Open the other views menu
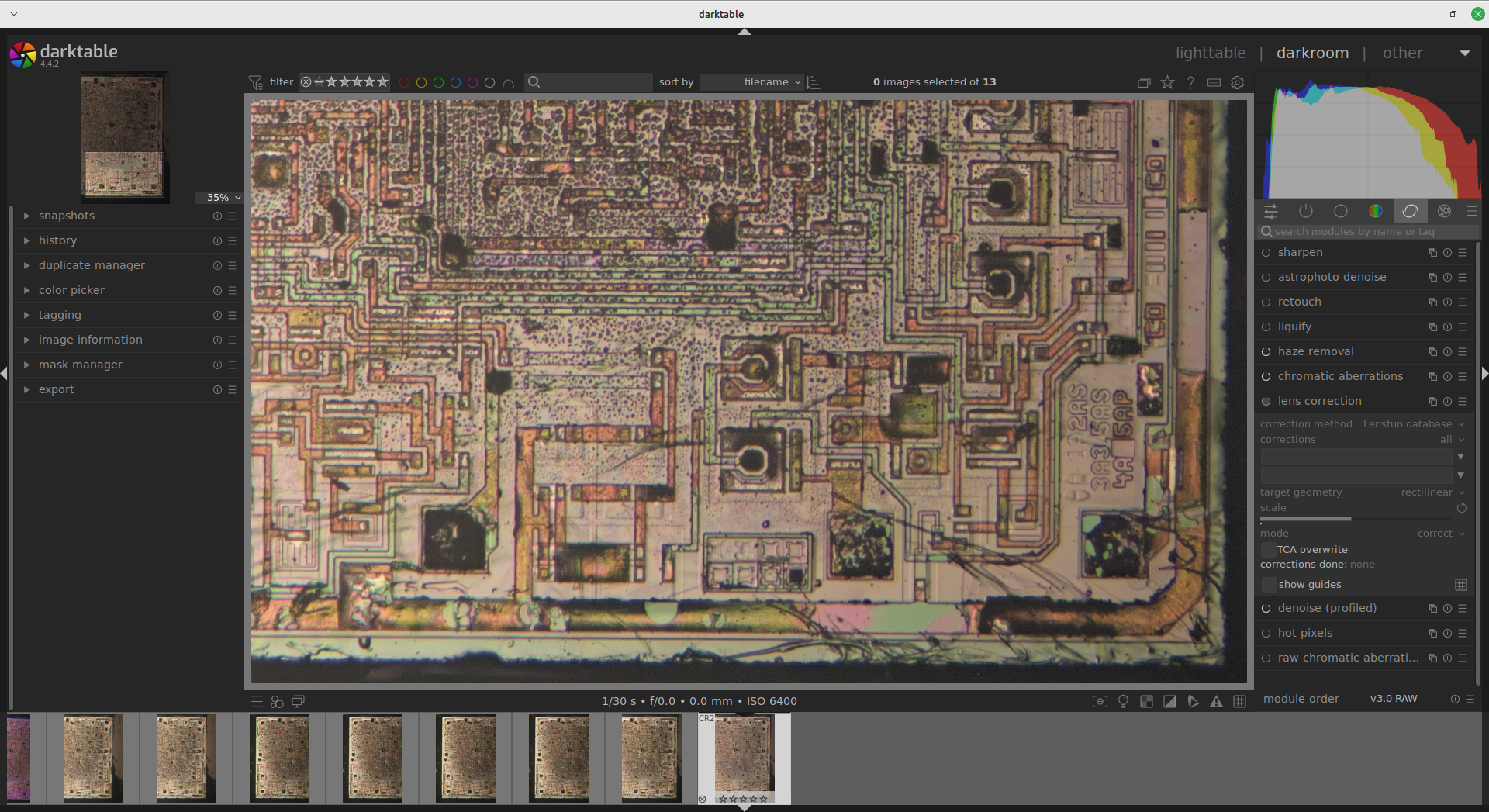This screenshot has width=1489, height=812. (1402, 53)
